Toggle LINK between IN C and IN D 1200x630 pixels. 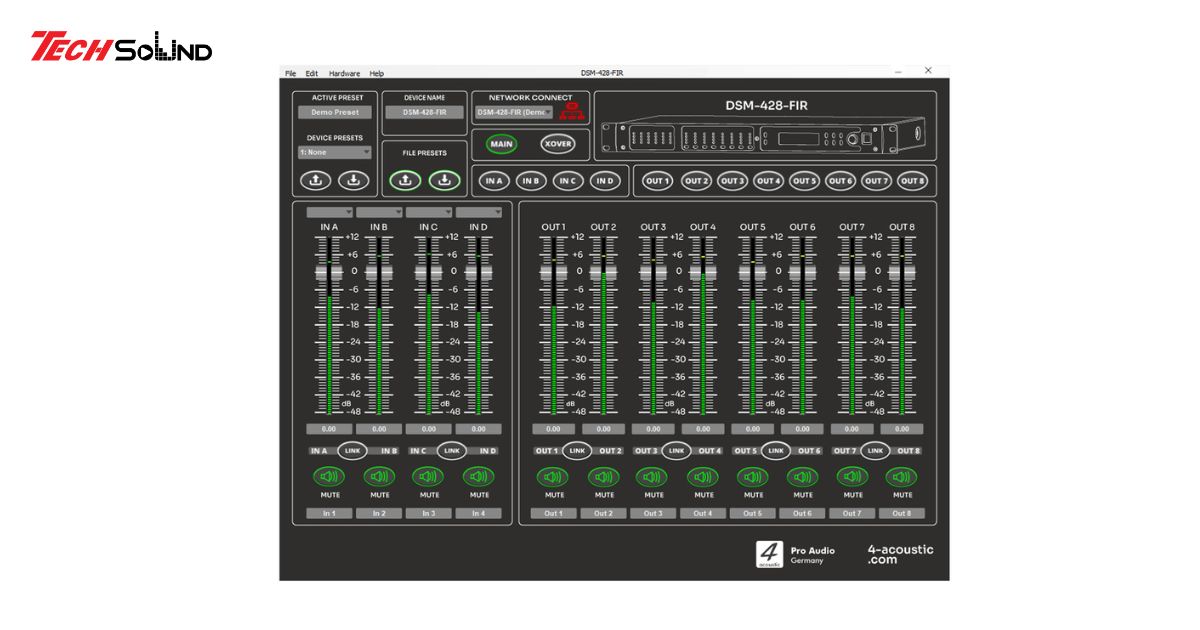pyautogui.click(x=452, y=450)
